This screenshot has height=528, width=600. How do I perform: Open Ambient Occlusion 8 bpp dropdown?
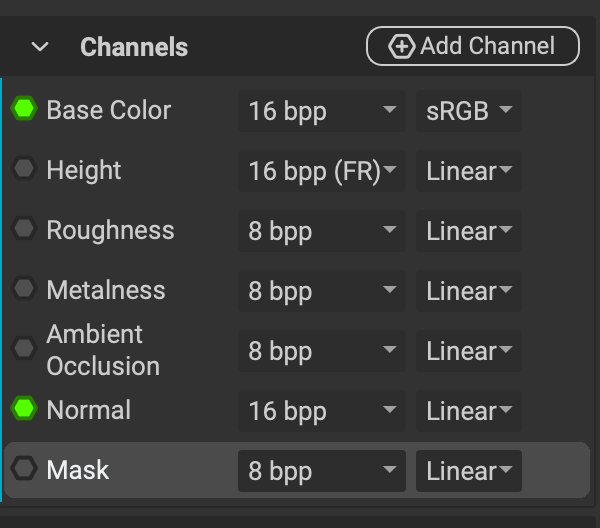[x=321, y=351]
